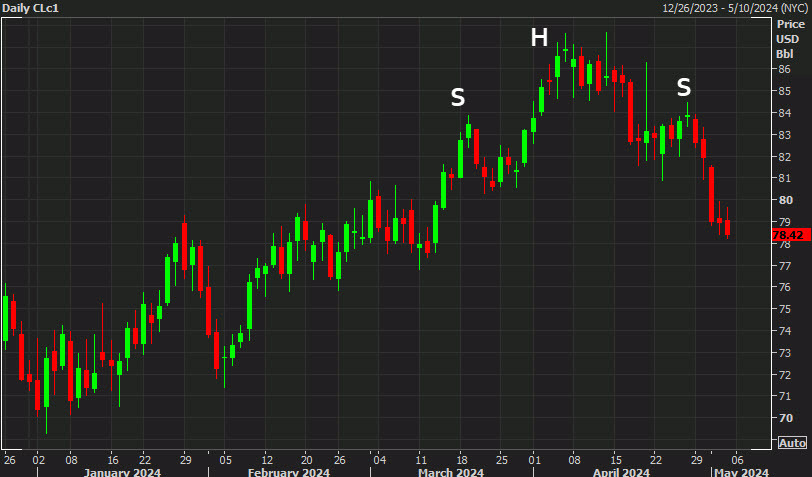Click the date range 12/26/2023 - 5/10/2024 label

(736, 8)
